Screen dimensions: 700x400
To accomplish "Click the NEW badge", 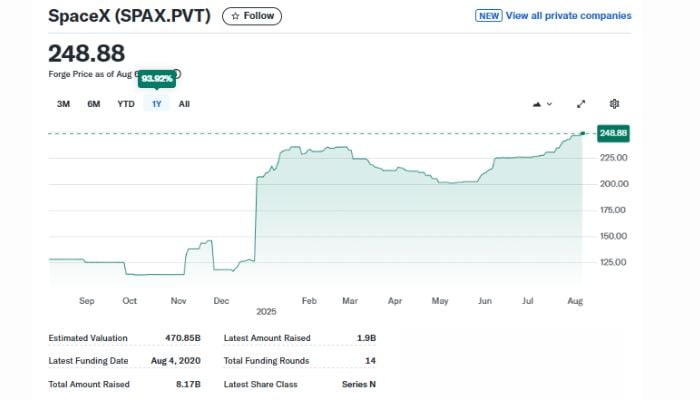I will (488, 16).
